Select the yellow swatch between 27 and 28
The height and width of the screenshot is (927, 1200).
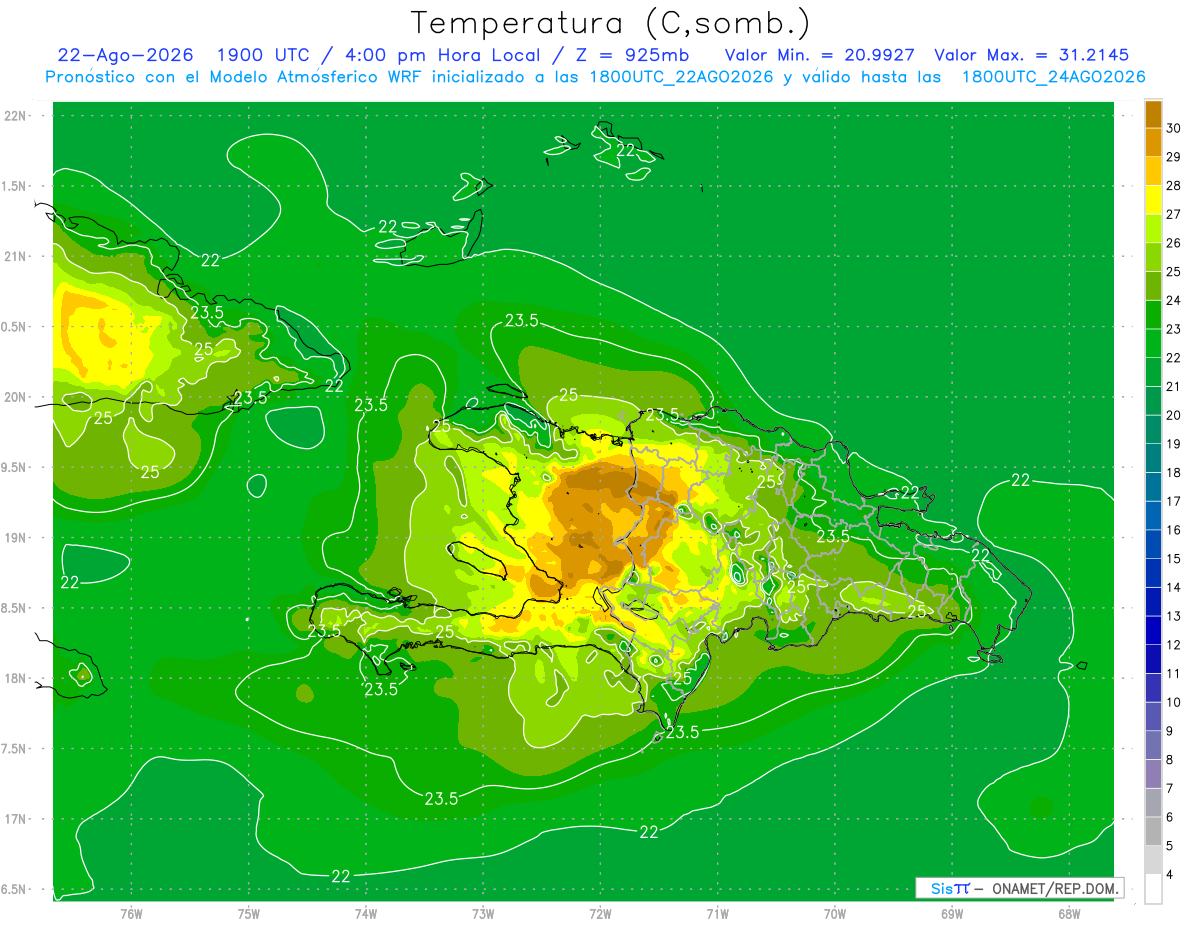tap(1153, 200)
